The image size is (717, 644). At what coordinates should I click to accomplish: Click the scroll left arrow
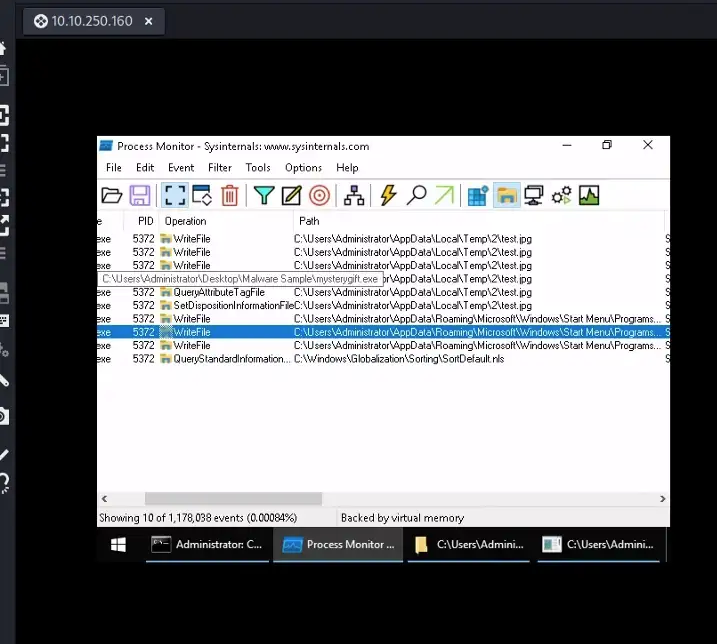[x=105, y=499]
